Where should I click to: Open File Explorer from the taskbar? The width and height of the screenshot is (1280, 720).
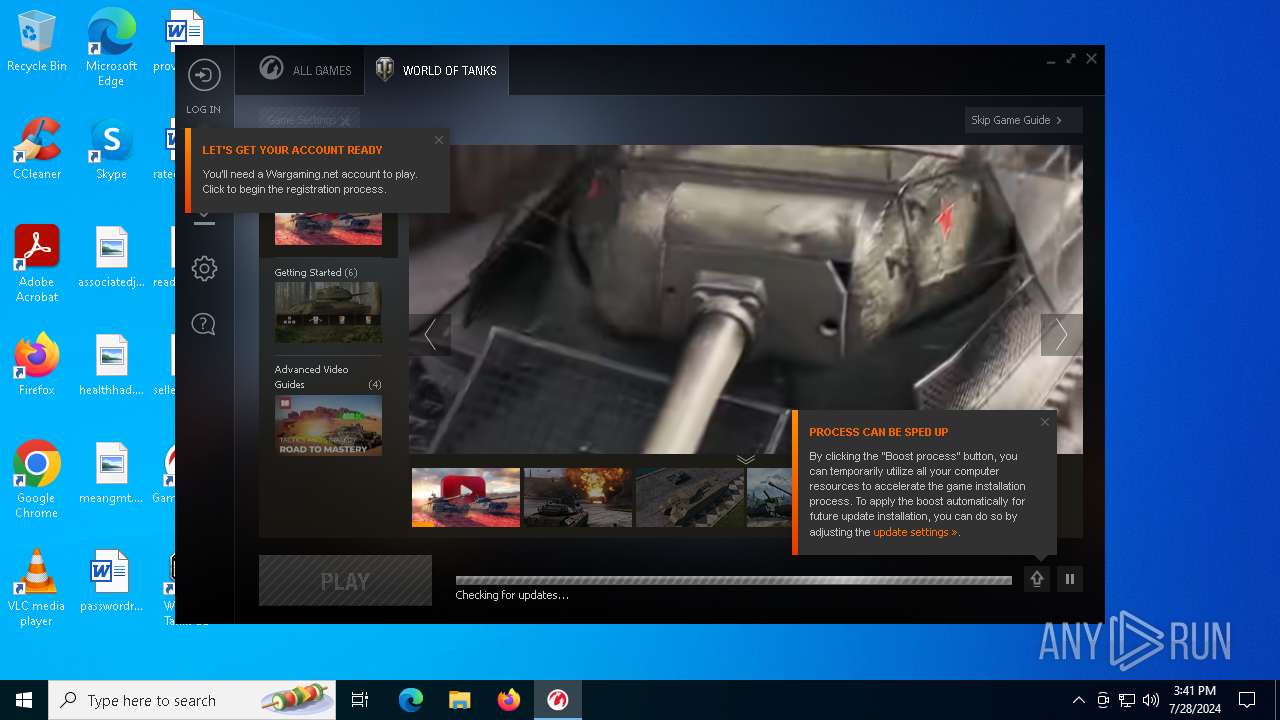click(x=460, y=700)
